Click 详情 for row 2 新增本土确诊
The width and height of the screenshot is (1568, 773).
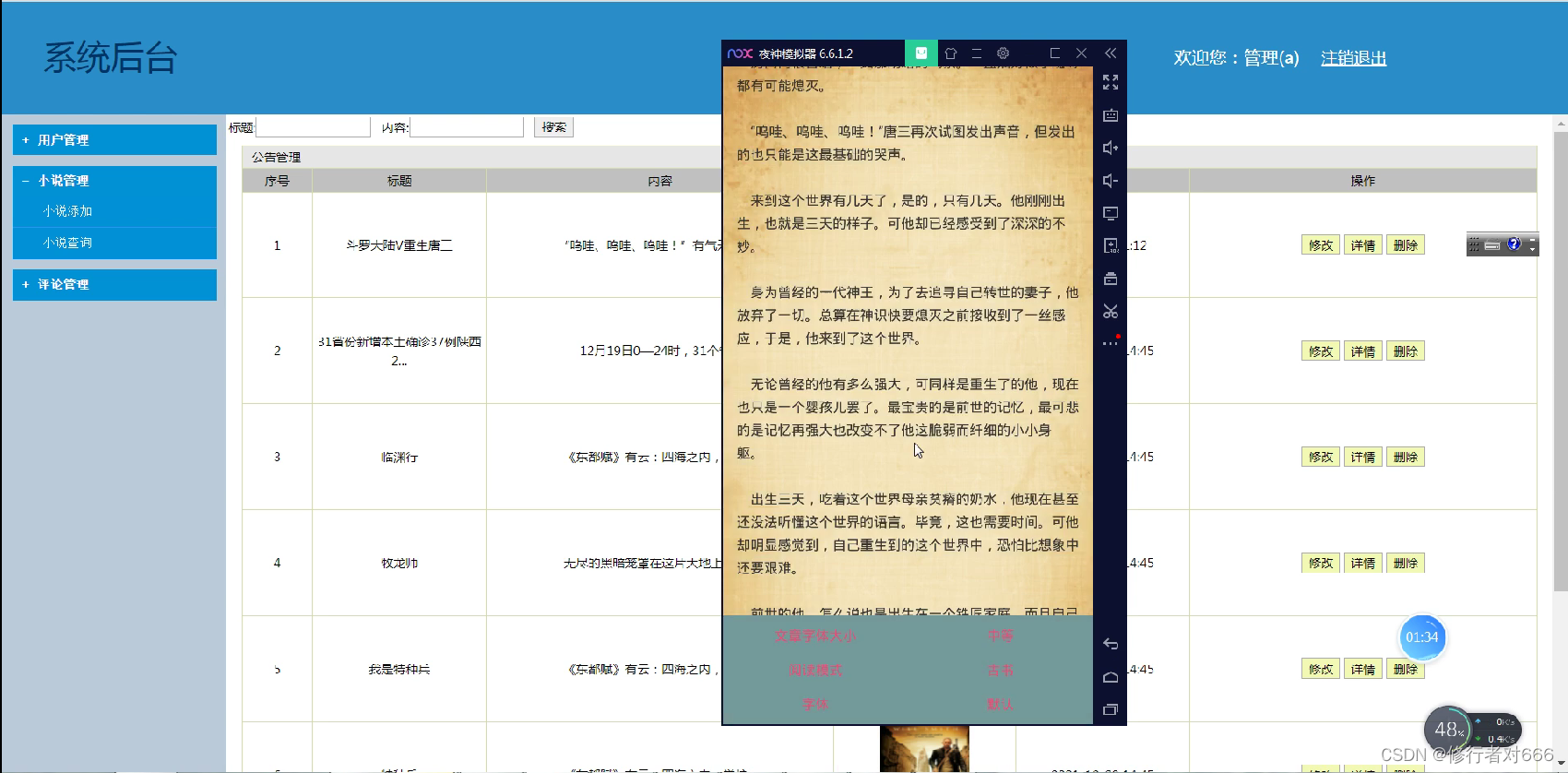pos(1363,351)
